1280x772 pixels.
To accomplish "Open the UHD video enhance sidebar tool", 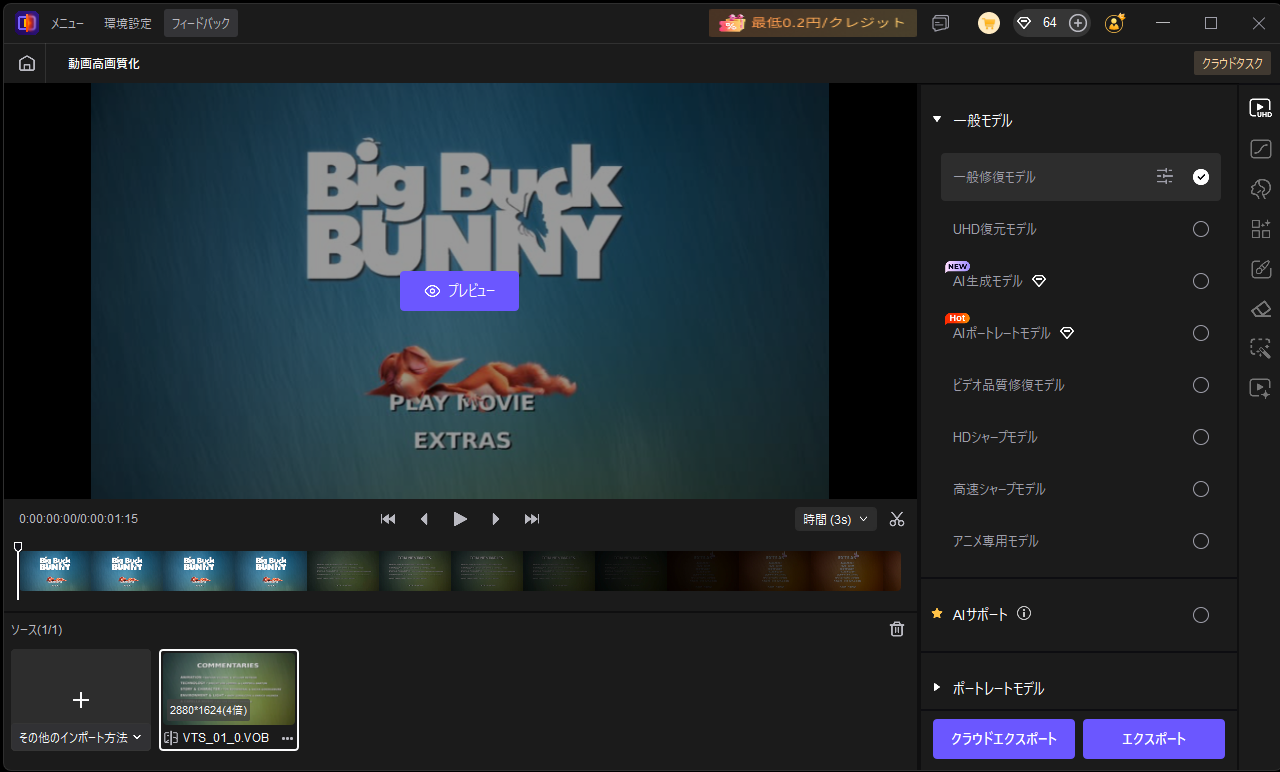I will (1260, 108).
